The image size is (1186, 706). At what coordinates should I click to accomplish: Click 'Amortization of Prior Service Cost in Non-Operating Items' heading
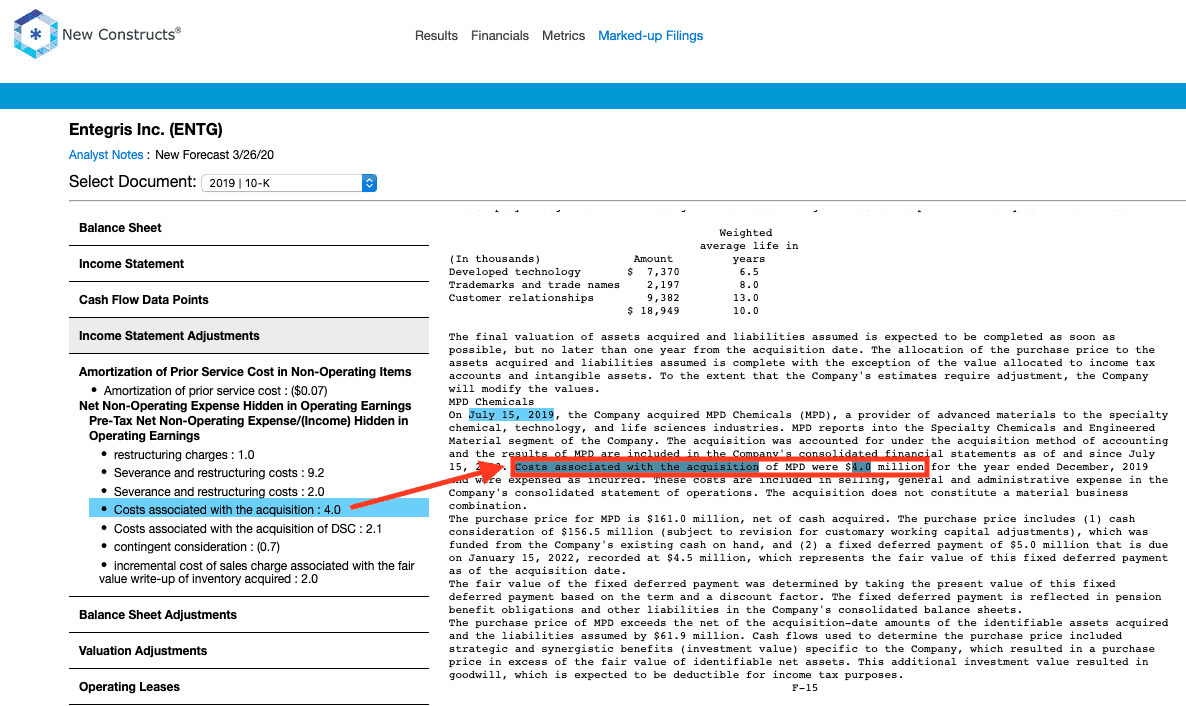tap(245, 372)
